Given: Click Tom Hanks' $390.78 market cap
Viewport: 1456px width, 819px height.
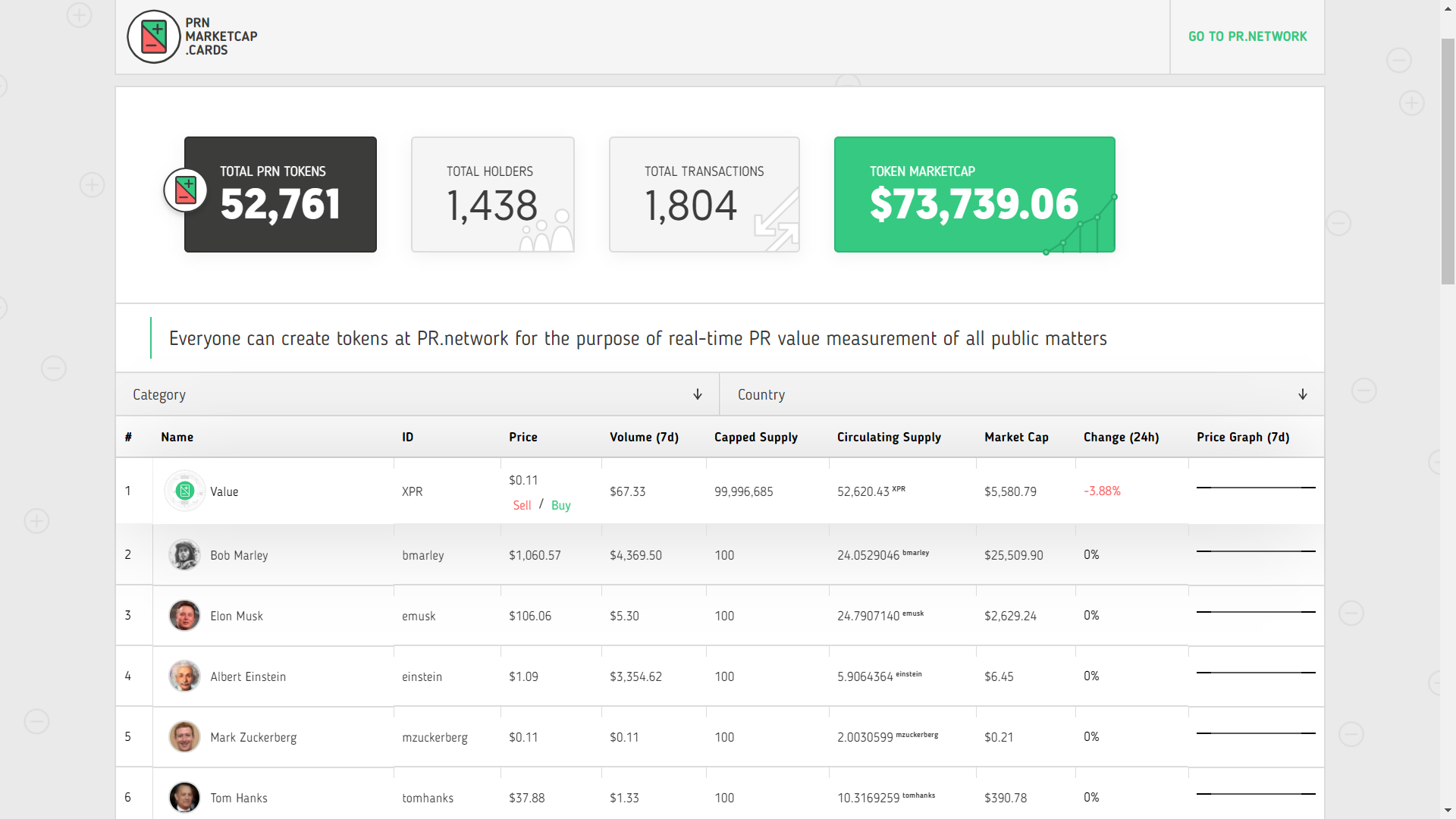Looking at the screenshot, I should (1006, 798).
